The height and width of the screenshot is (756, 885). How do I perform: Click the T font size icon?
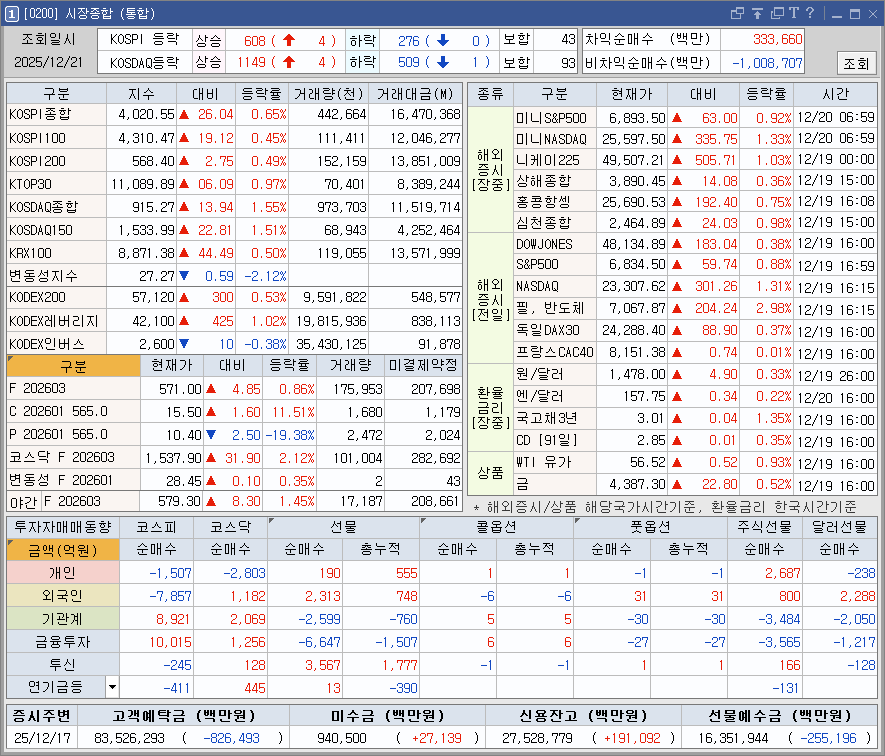click(794, 14)
